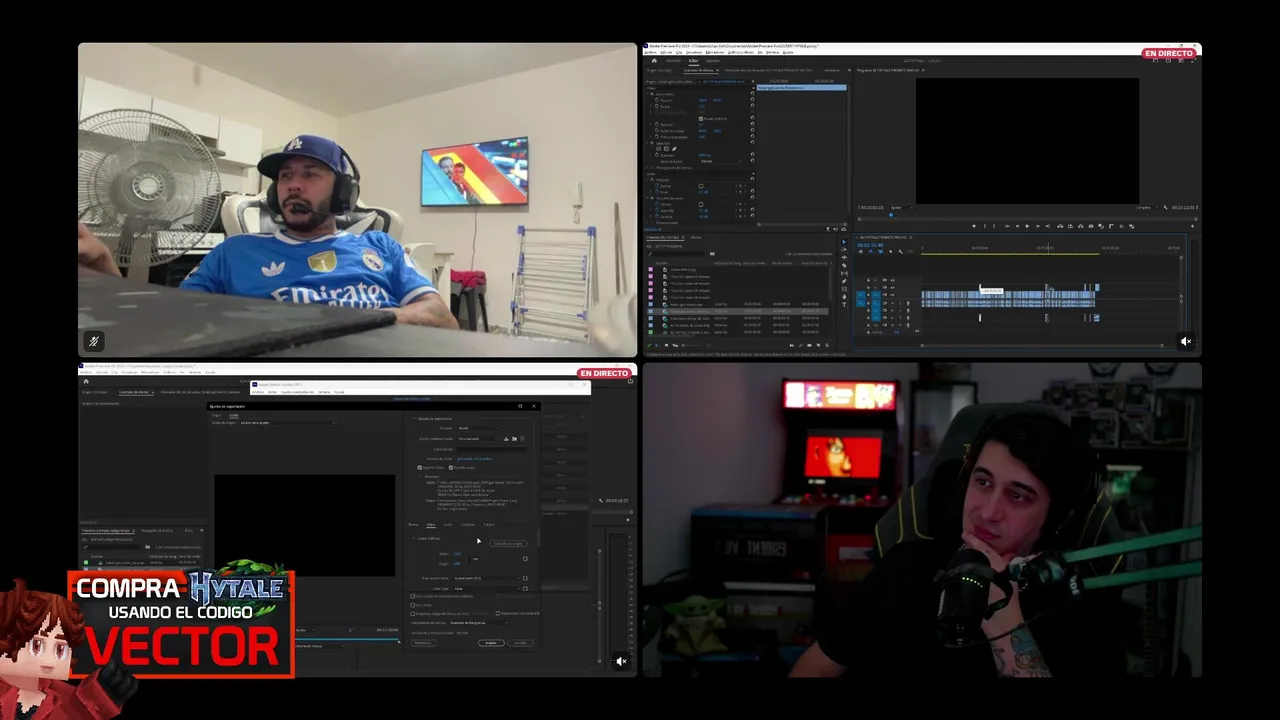Click Program monitor scrubber playhead
This screenshot has height=720, width=1280.
tap(891, 215)
